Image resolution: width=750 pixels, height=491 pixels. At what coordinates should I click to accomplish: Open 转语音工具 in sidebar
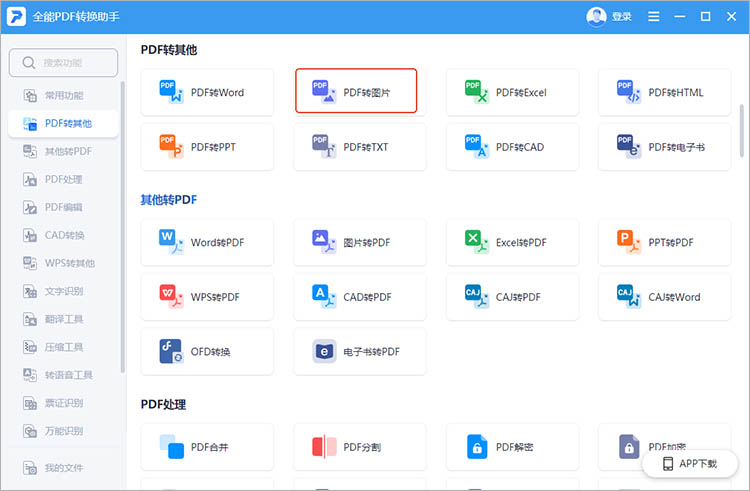[63, 375]
